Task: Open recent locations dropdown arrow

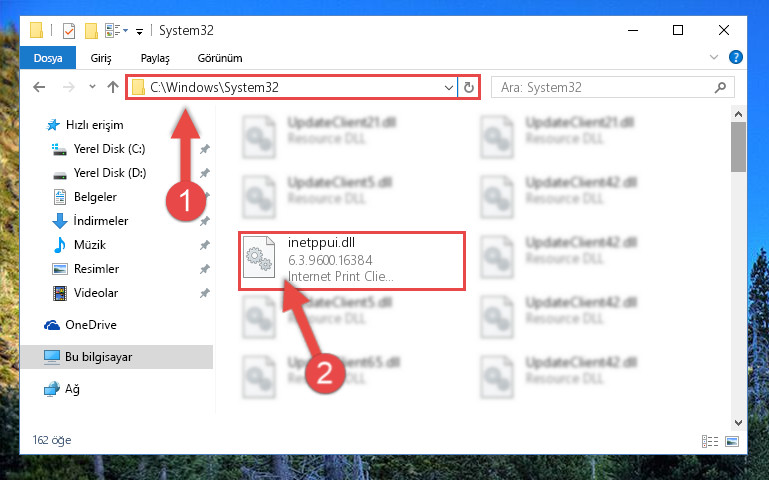Action: [x=92, y=87]
